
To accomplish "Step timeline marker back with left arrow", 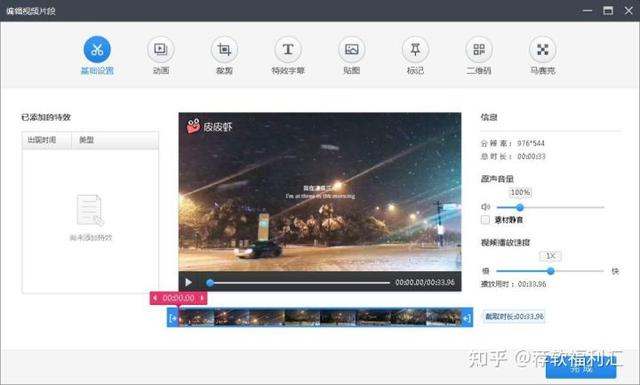I will click(155, 298).
